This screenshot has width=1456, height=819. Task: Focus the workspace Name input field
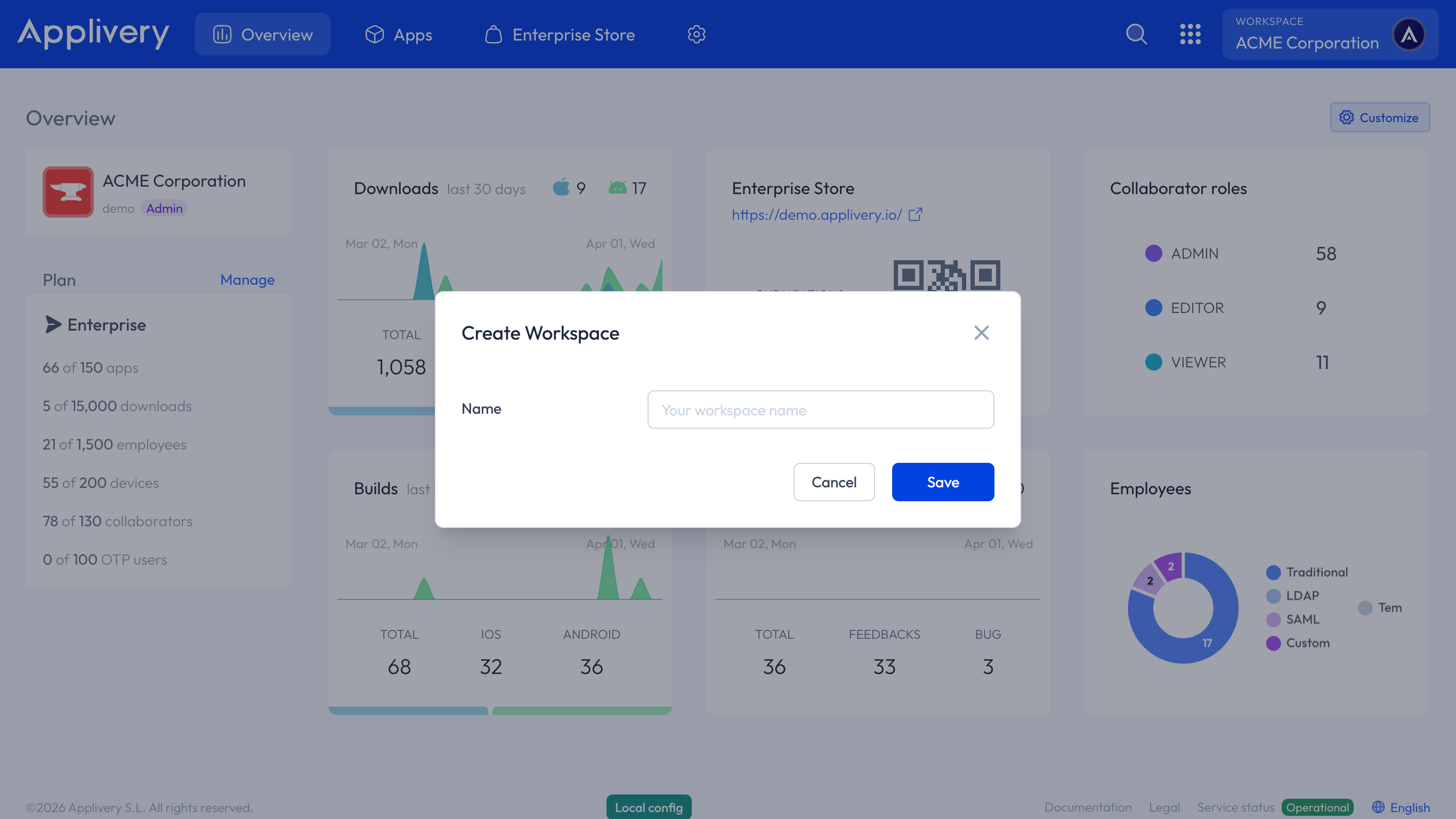820,409
